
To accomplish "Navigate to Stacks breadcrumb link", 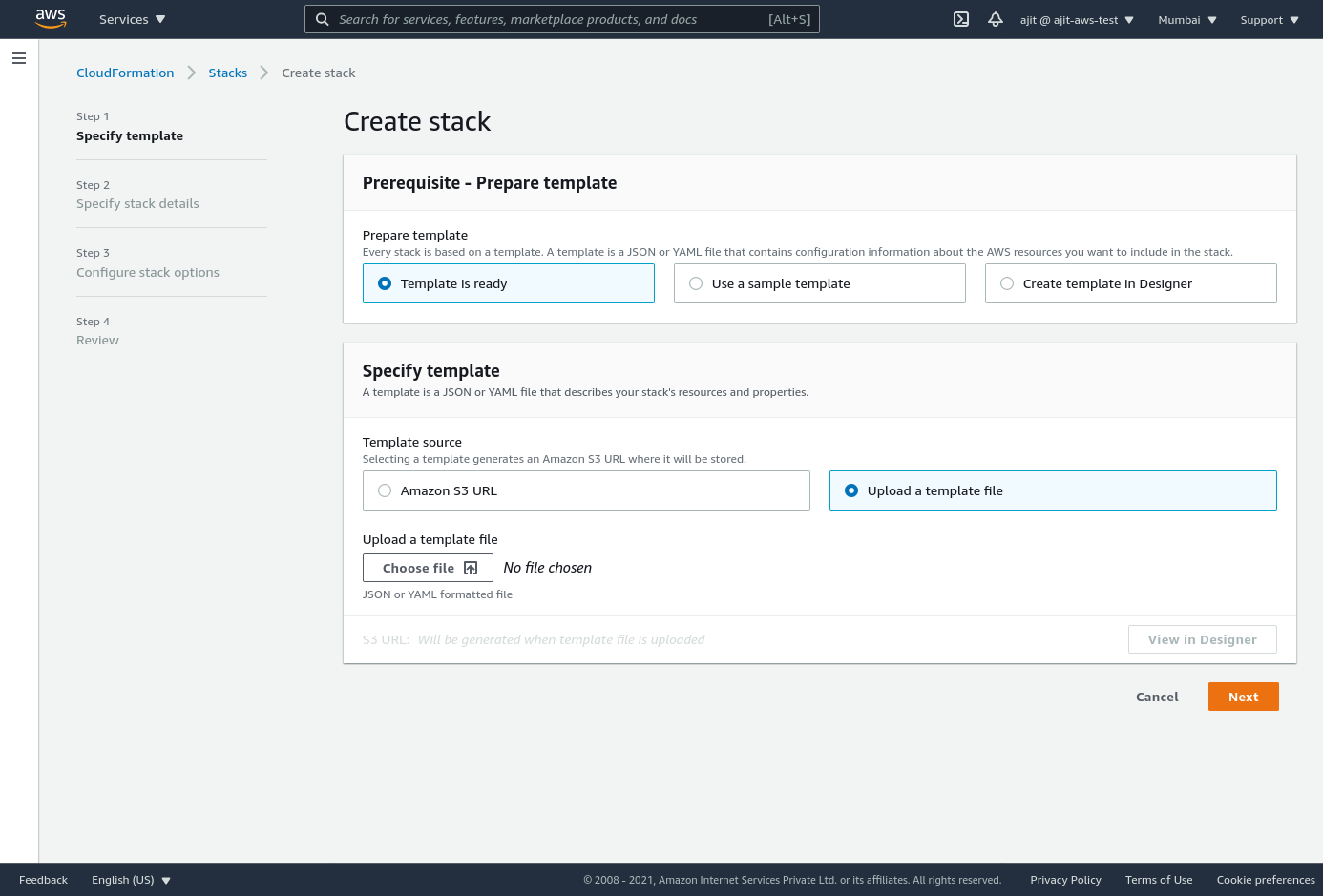I will coord(228,73).
